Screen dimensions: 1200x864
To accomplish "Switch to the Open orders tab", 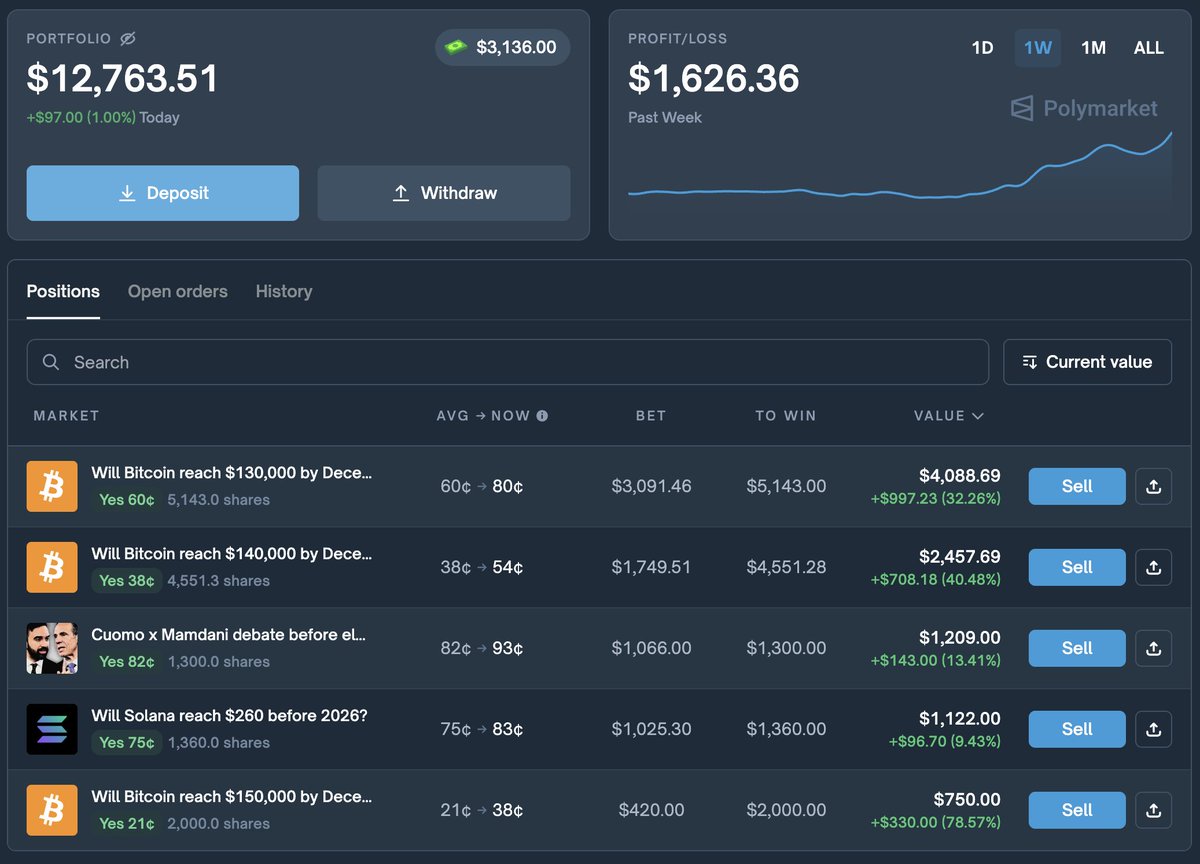I will (x=178, y=291).
